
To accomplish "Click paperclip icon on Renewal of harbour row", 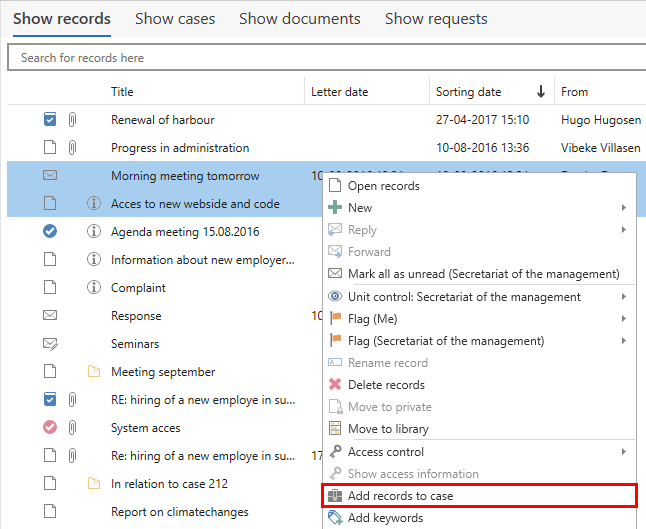I will [73, 120].
